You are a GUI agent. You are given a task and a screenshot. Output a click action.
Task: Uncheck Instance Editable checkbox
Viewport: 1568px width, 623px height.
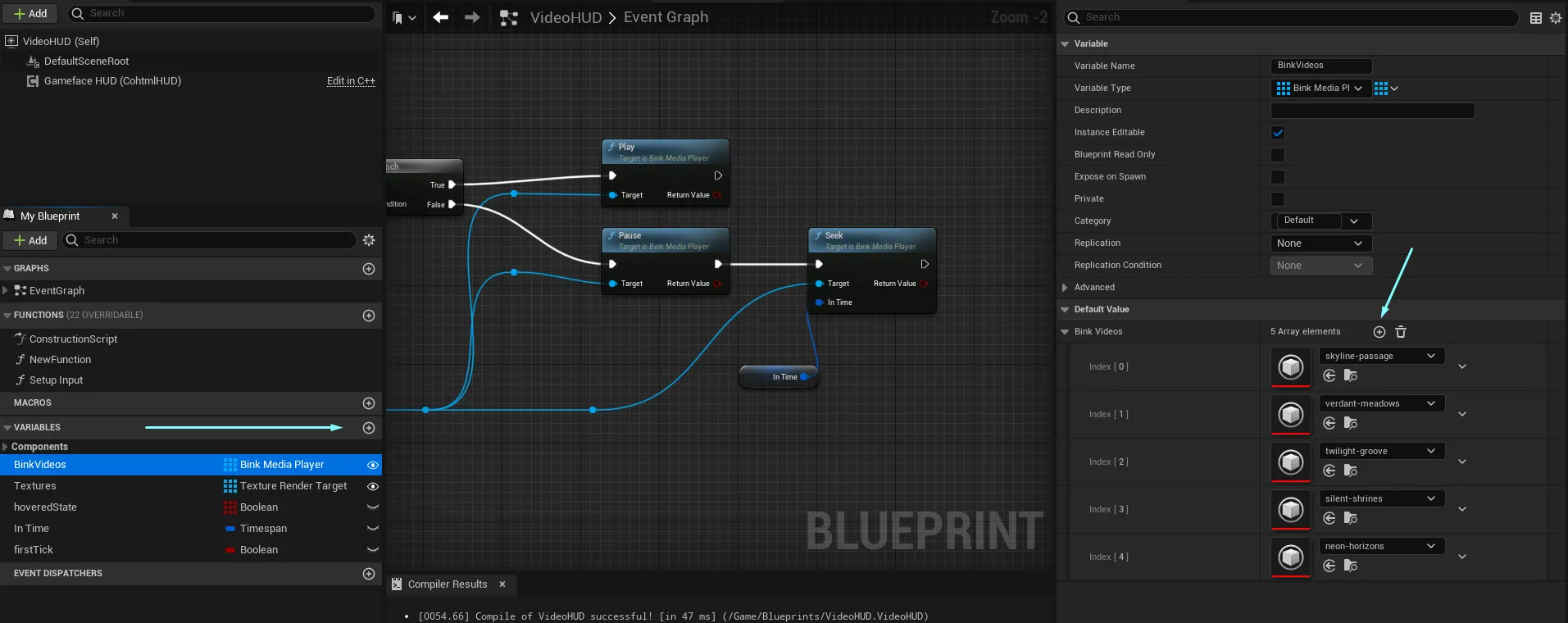coord(1278,133)
